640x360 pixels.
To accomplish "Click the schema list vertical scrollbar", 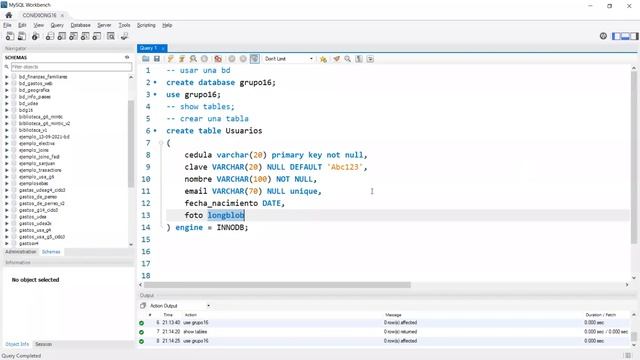I will click(131, 143).
